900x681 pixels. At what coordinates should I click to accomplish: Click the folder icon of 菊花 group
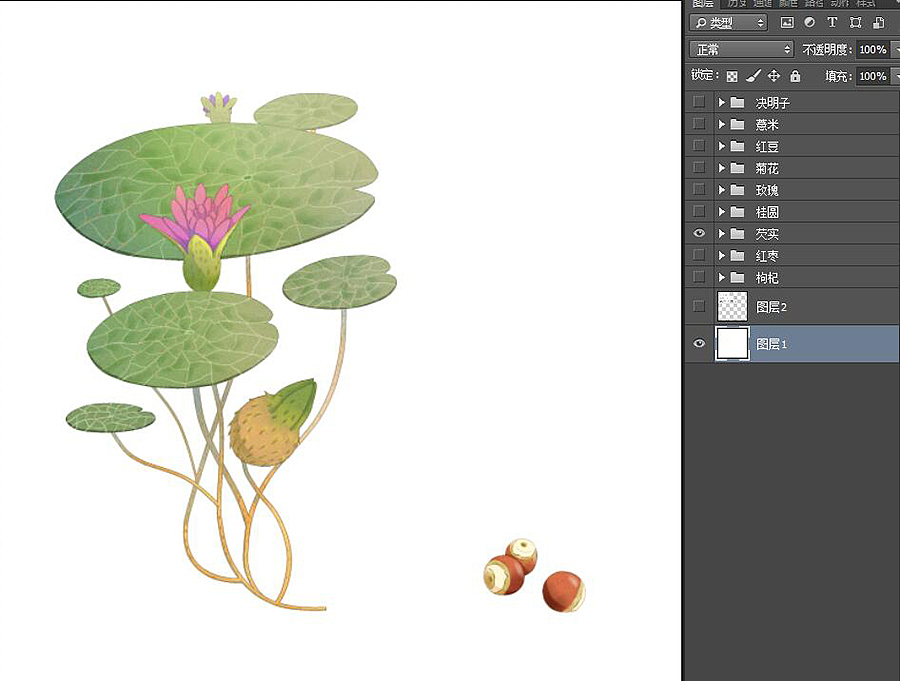coord(737,168)
